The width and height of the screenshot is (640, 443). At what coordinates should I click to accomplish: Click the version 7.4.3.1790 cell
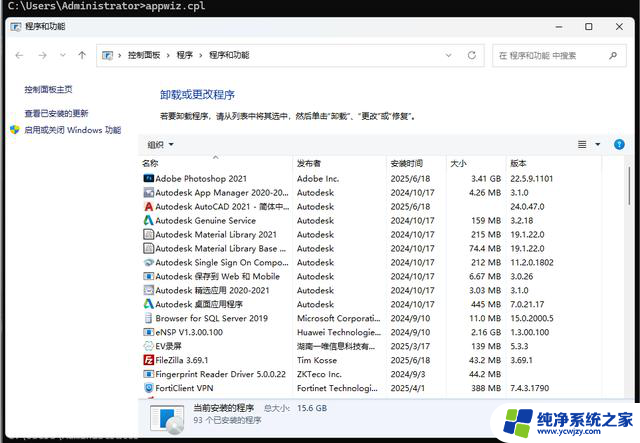[529, 388]
